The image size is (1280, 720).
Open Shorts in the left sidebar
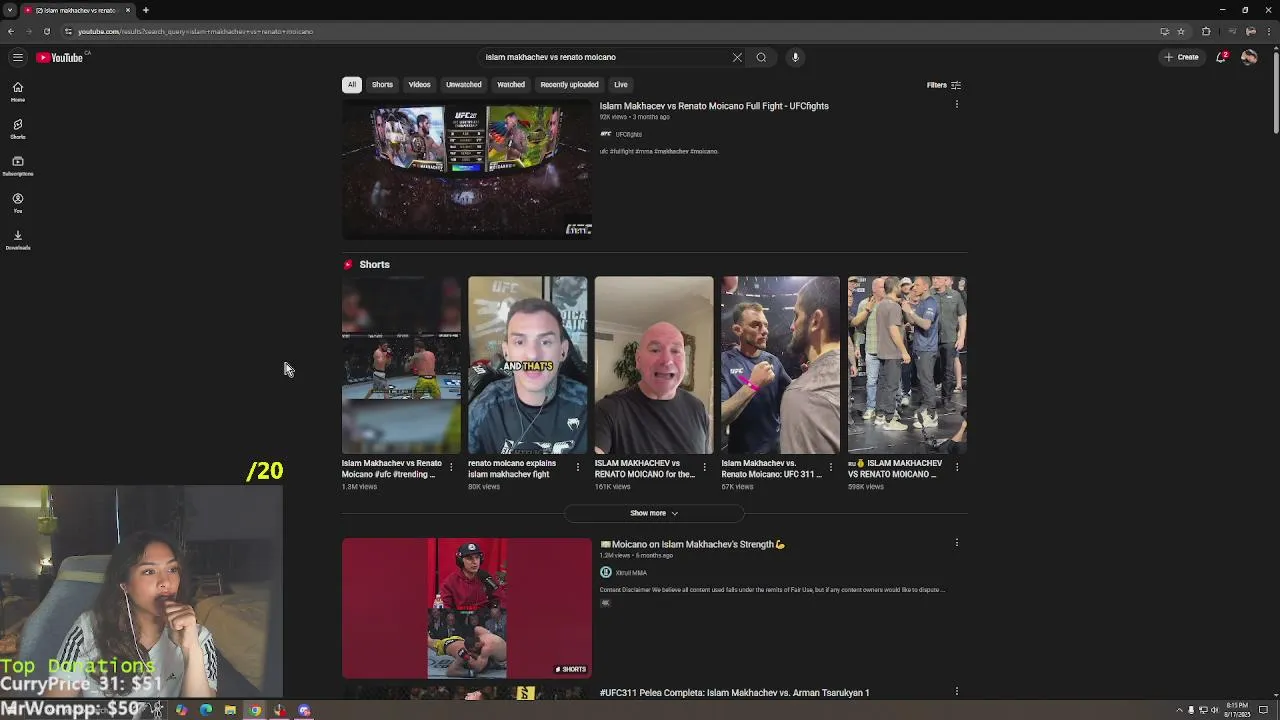pos(17,128)
